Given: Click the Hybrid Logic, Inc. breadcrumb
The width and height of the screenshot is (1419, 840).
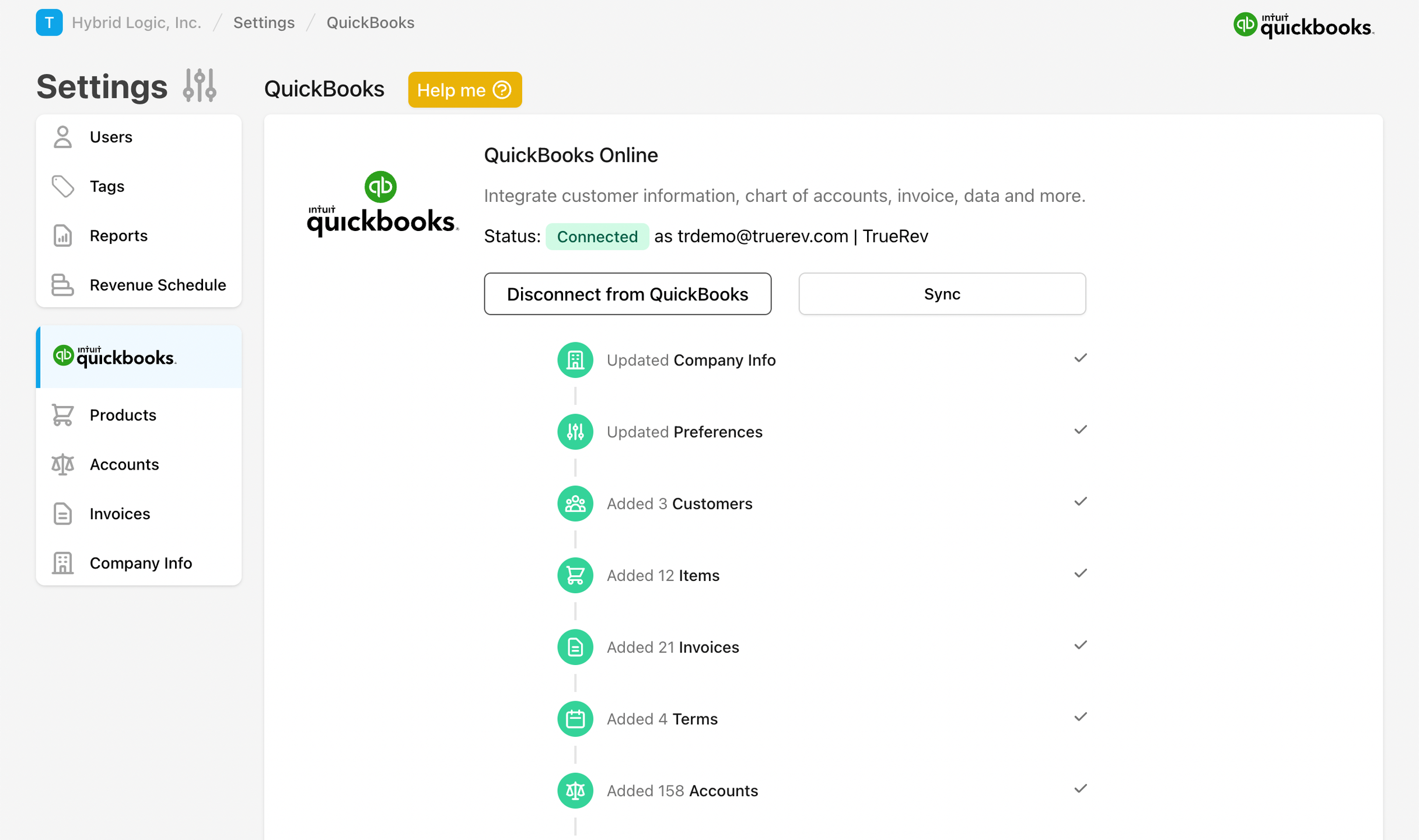Looking at the screenshot, I should point(136,23).
